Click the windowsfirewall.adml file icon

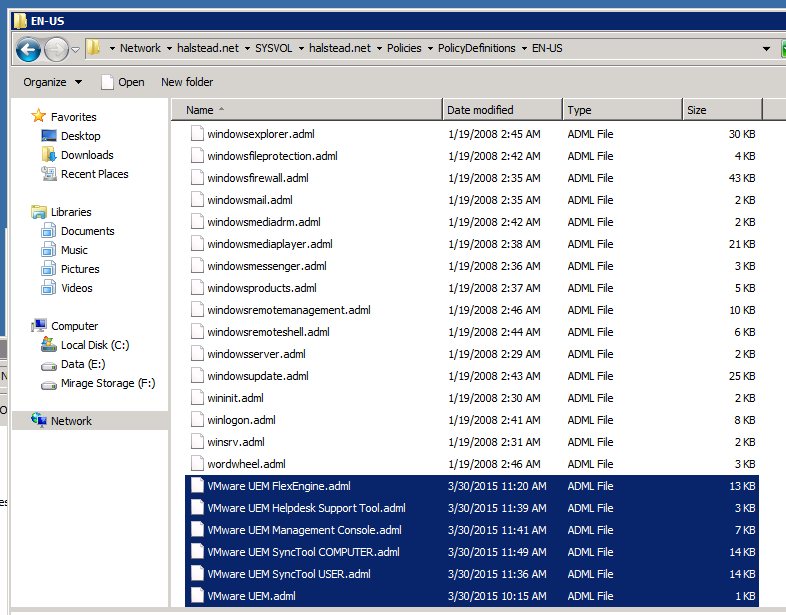(197, 178)
